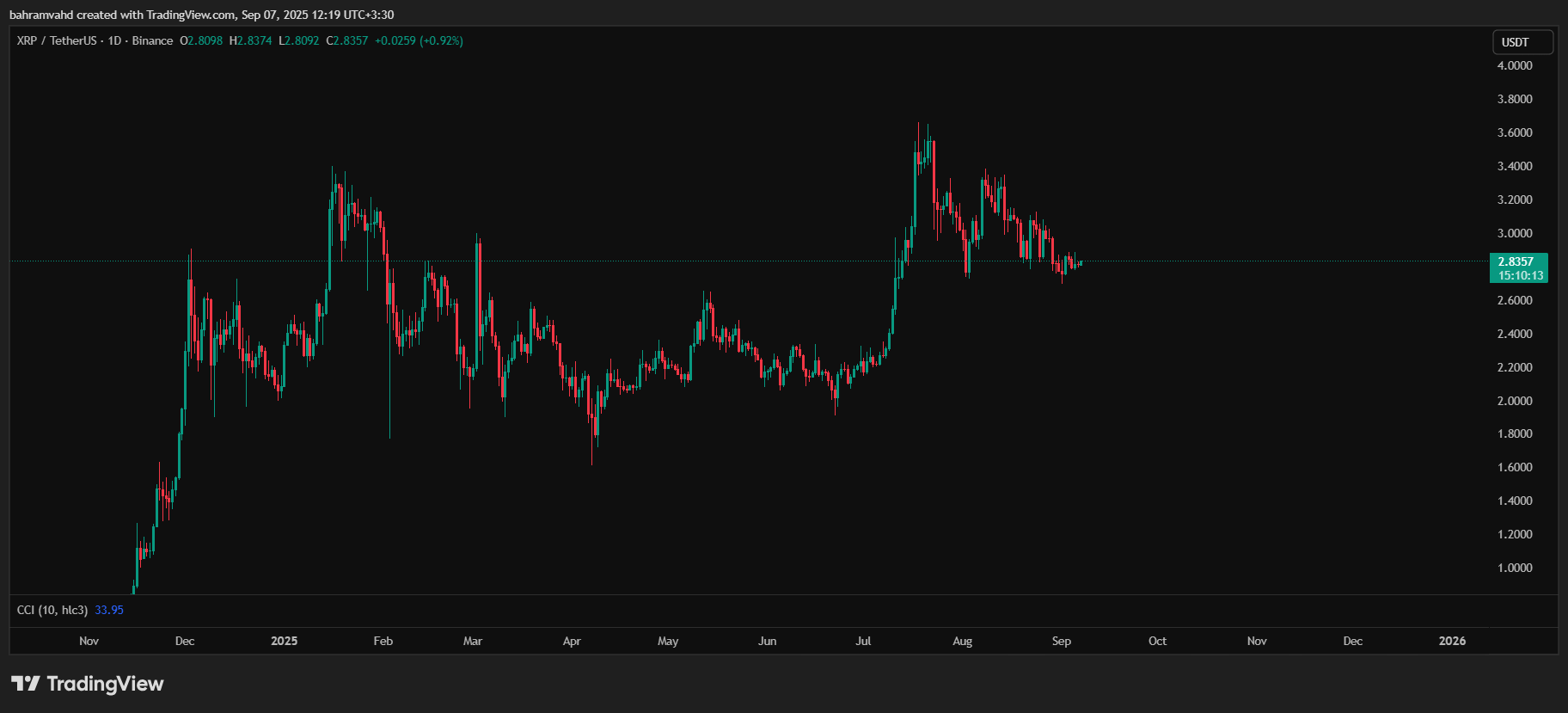
Task: Click the XRP / TetherUS symbol title
Action: pyautogui.click(x=57, y=40)
